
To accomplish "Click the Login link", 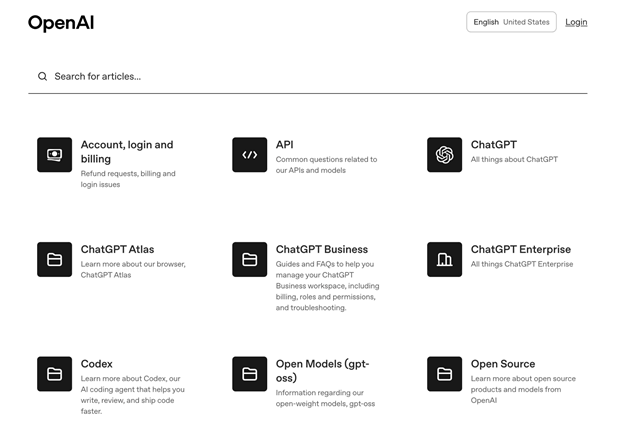I will pyautogui.click(x=576, y=22).
